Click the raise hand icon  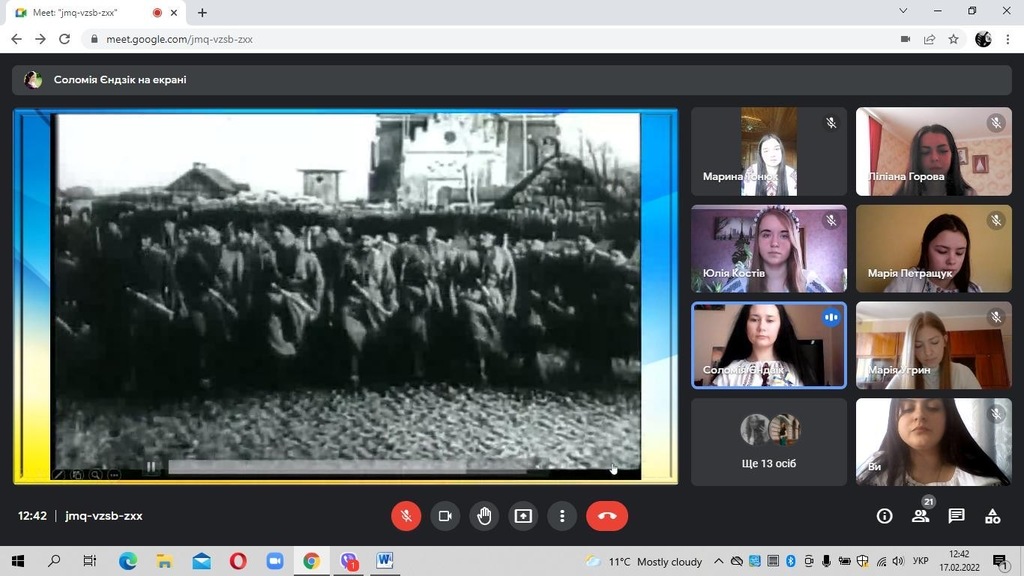484,516
